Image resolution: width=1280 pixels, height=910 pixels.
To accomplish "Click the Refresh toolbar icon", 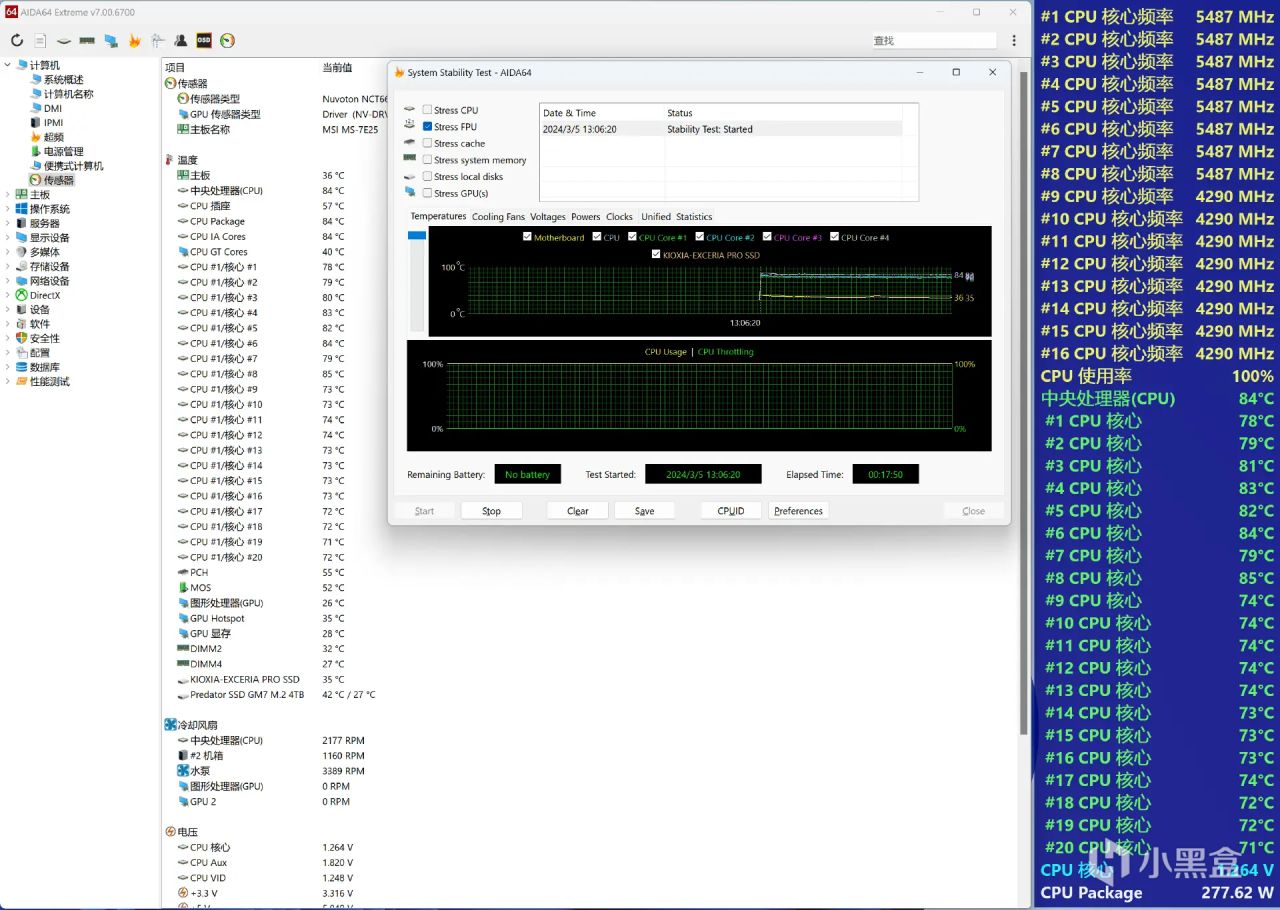I will [17, 41].
